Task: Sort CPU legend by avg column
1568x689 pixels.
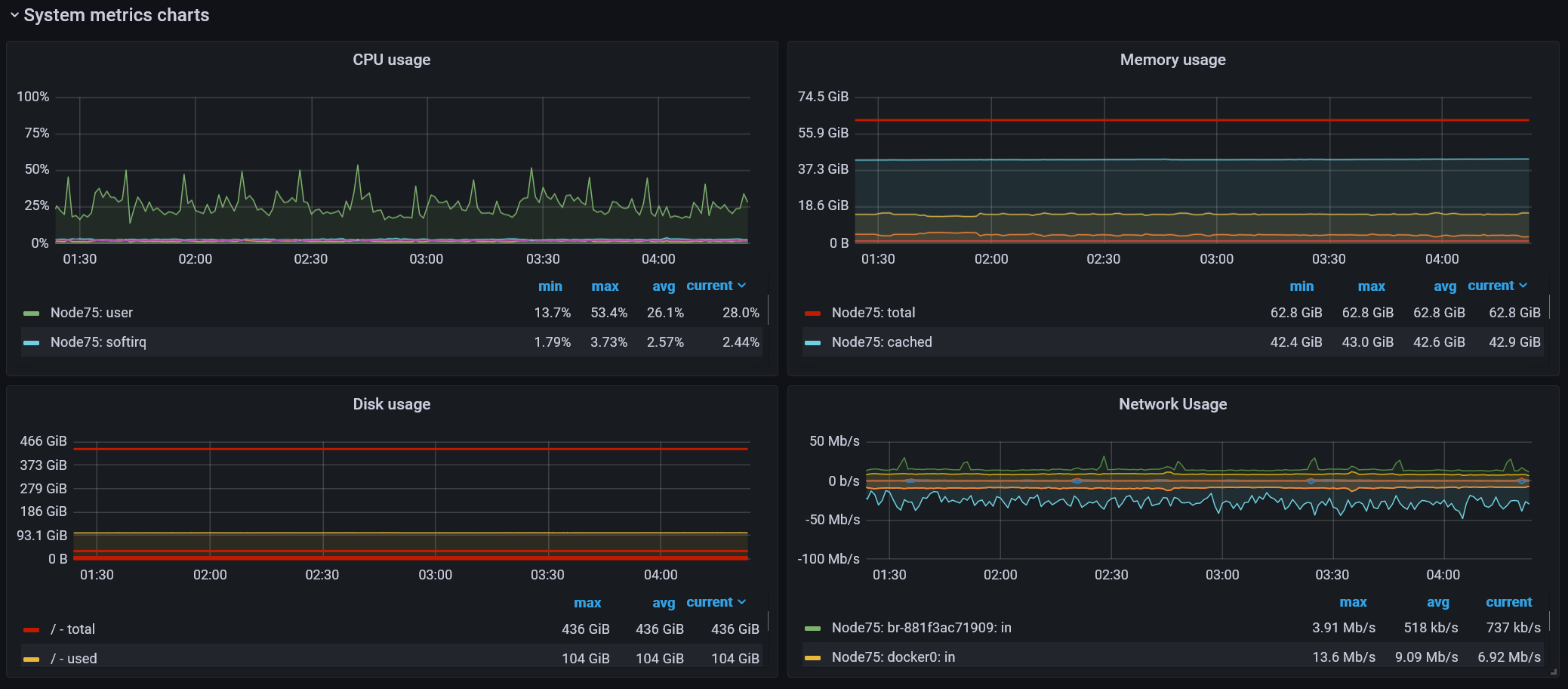Action: (664, 286)
